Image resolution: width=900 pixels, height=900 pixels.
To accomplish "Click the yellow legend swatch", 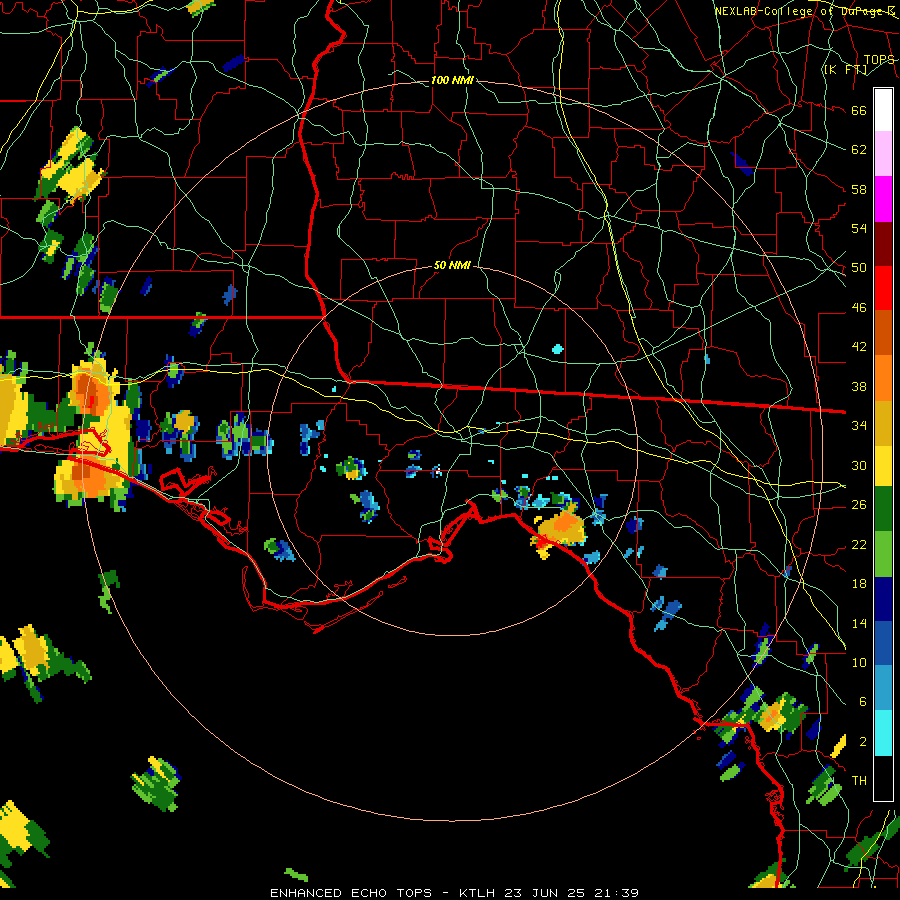I will click(x=883, y=465).
